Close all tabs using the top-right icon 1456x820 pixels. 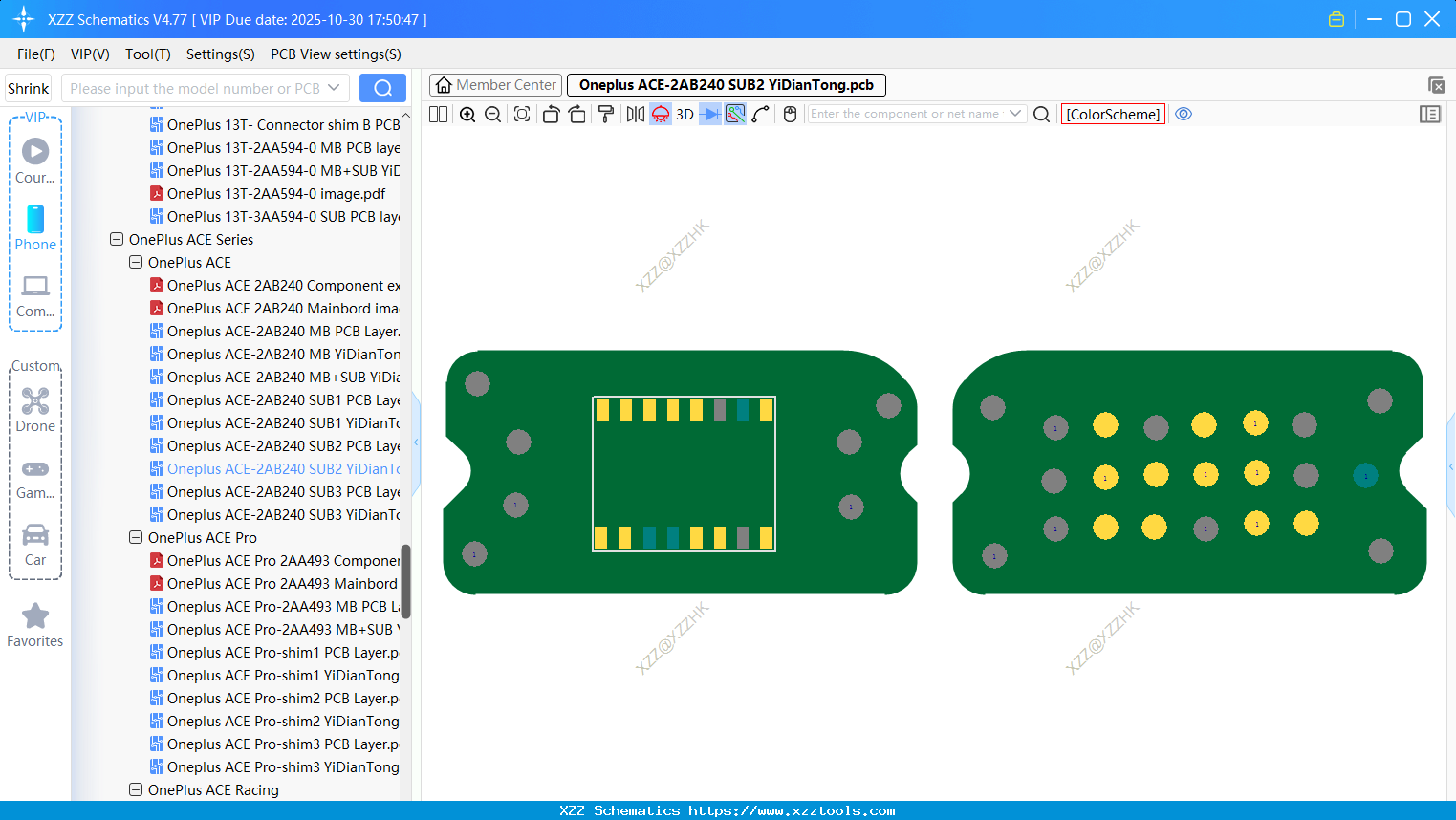(1436, 85)
